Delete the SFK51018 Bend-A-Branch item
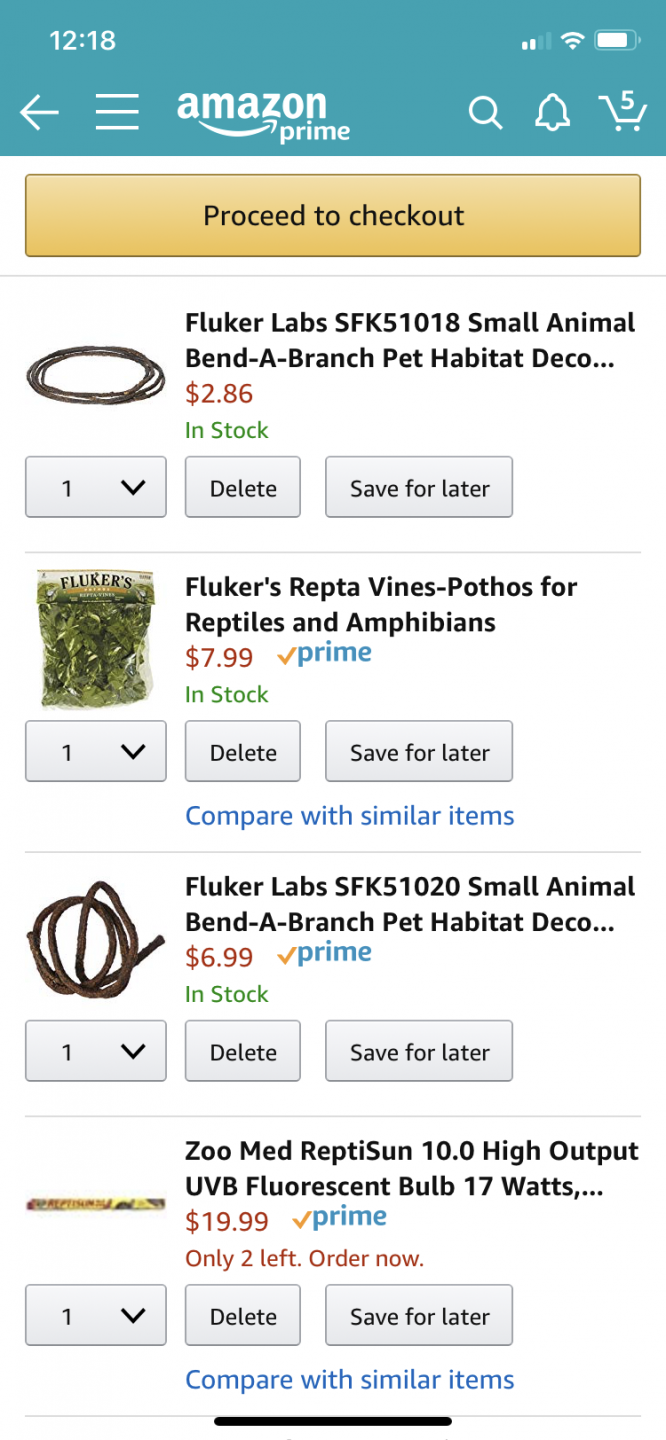Viewport: 666px width, 1440px height. pyautogui.click(x=243, y=488)
